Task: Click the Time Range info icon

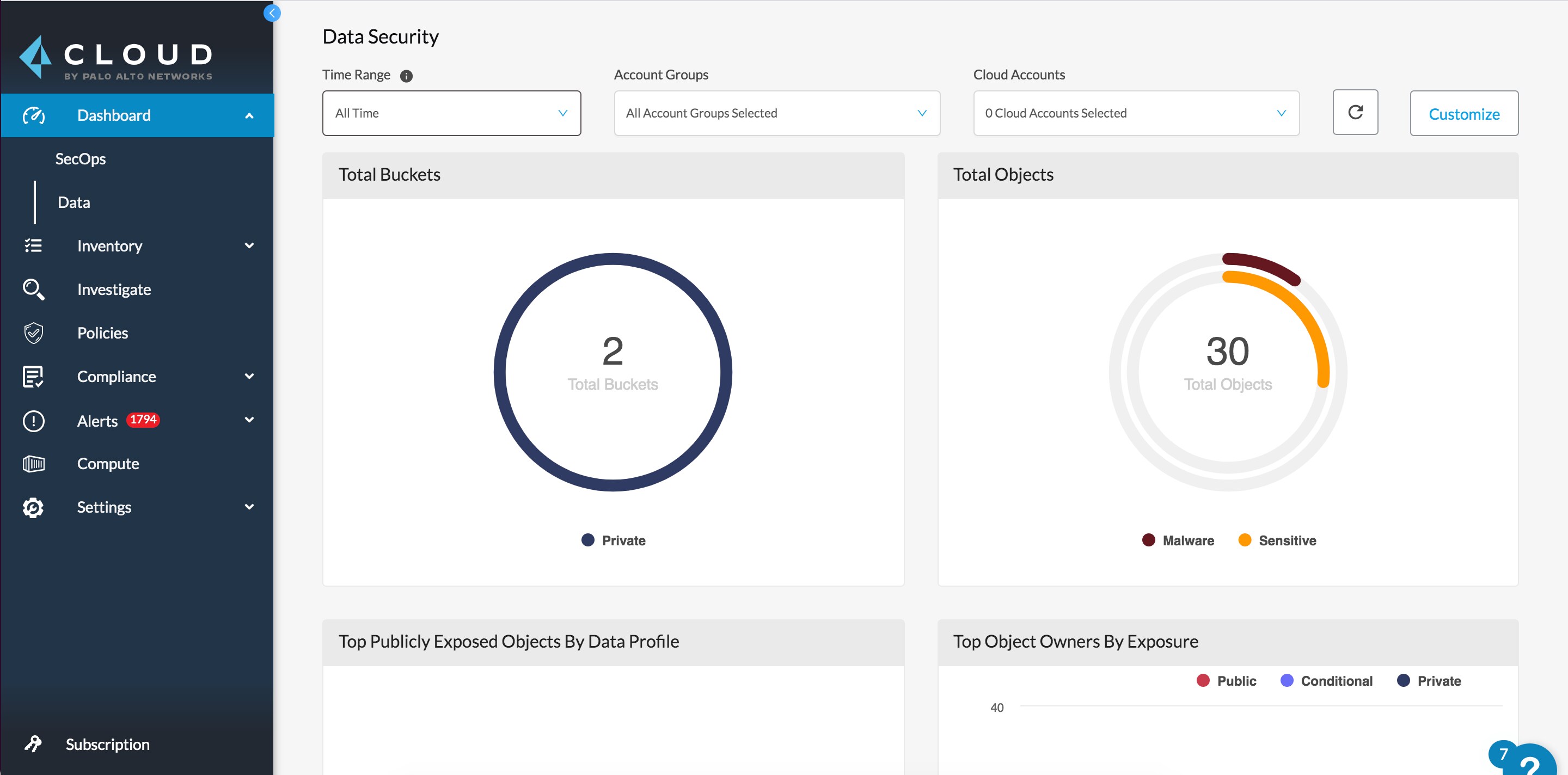Action: point(407,76)
